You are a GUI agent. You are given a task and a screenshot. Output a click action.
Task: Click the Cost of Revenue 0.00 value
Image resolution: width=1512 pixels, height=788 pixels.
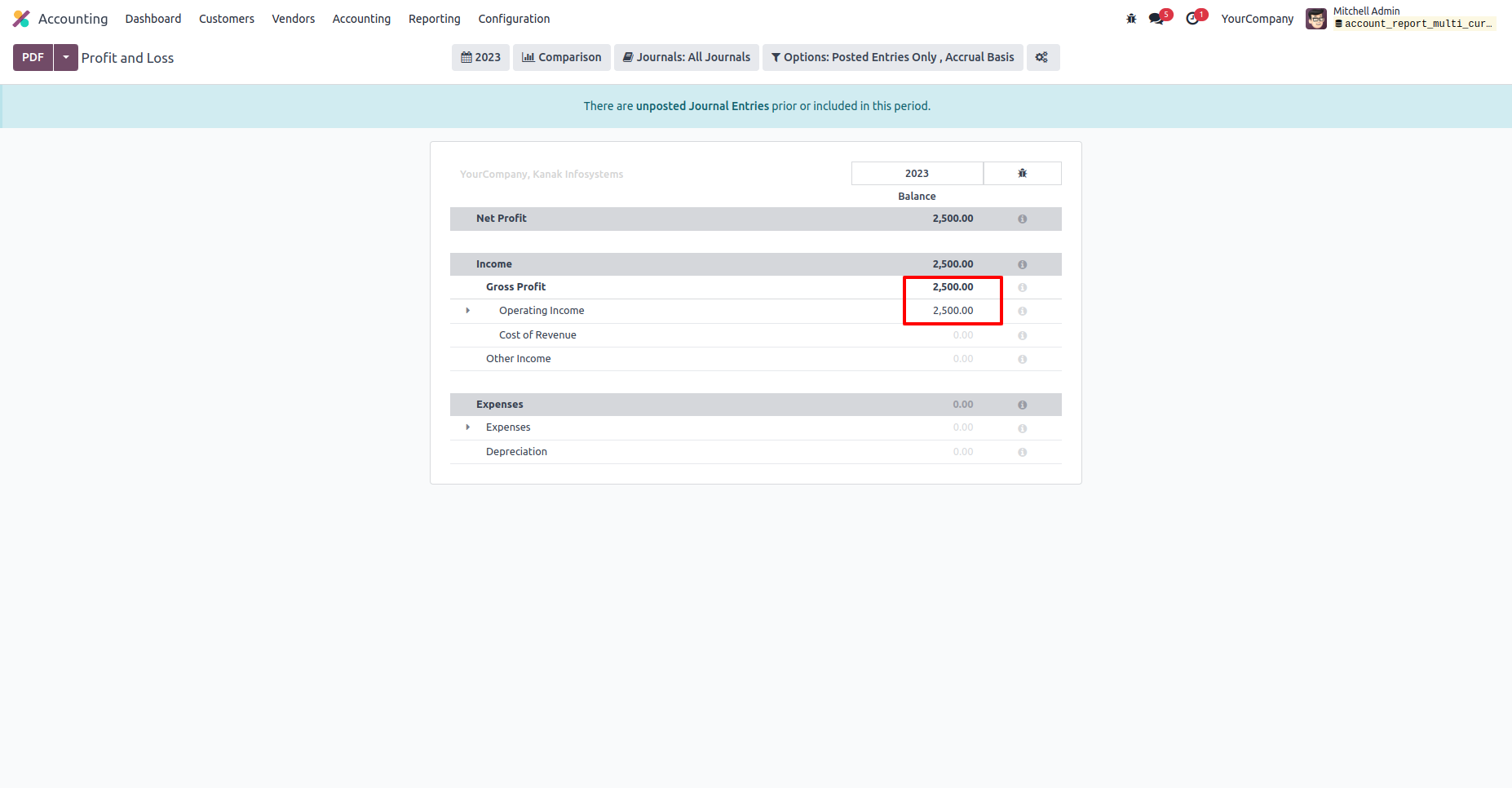(x=963, y=335)
